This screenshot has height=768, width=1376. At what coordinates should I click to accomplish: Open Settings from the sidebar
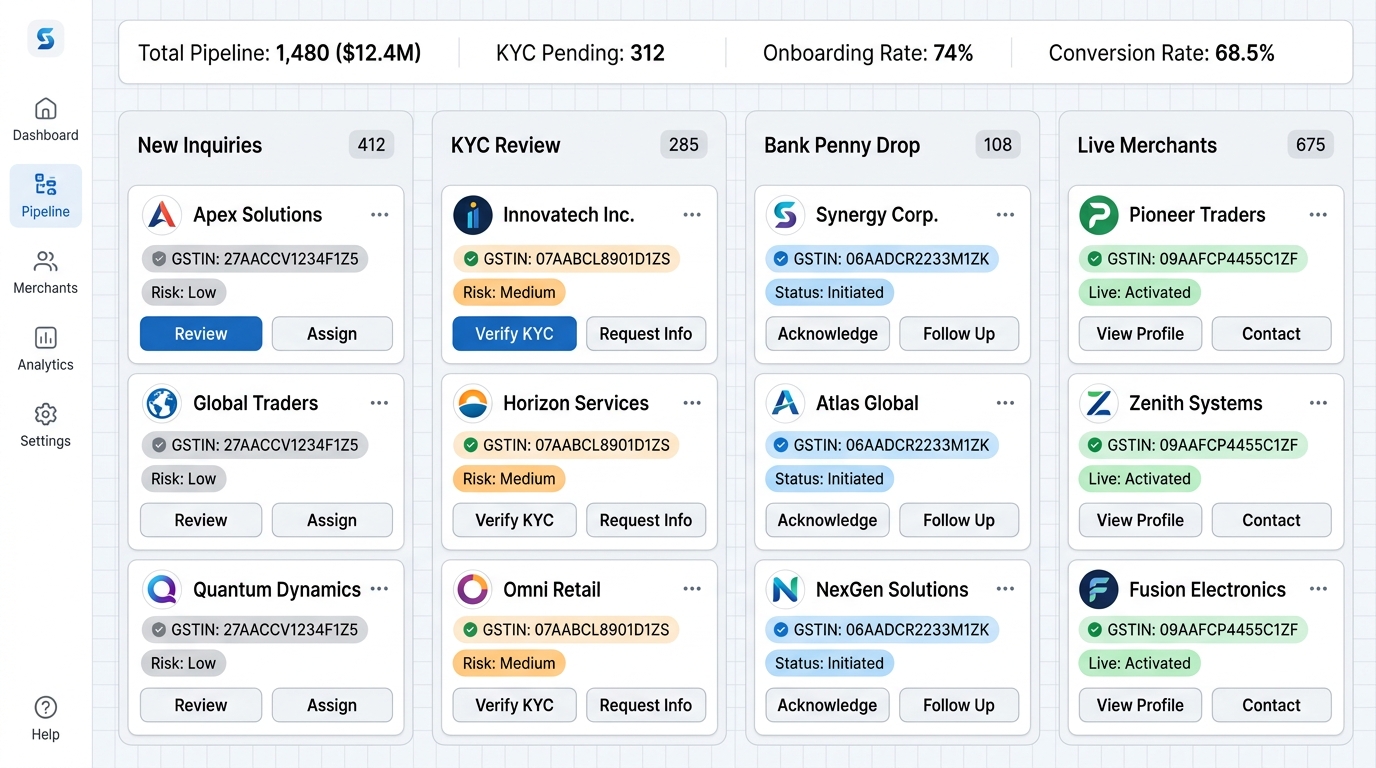[45, 426]
